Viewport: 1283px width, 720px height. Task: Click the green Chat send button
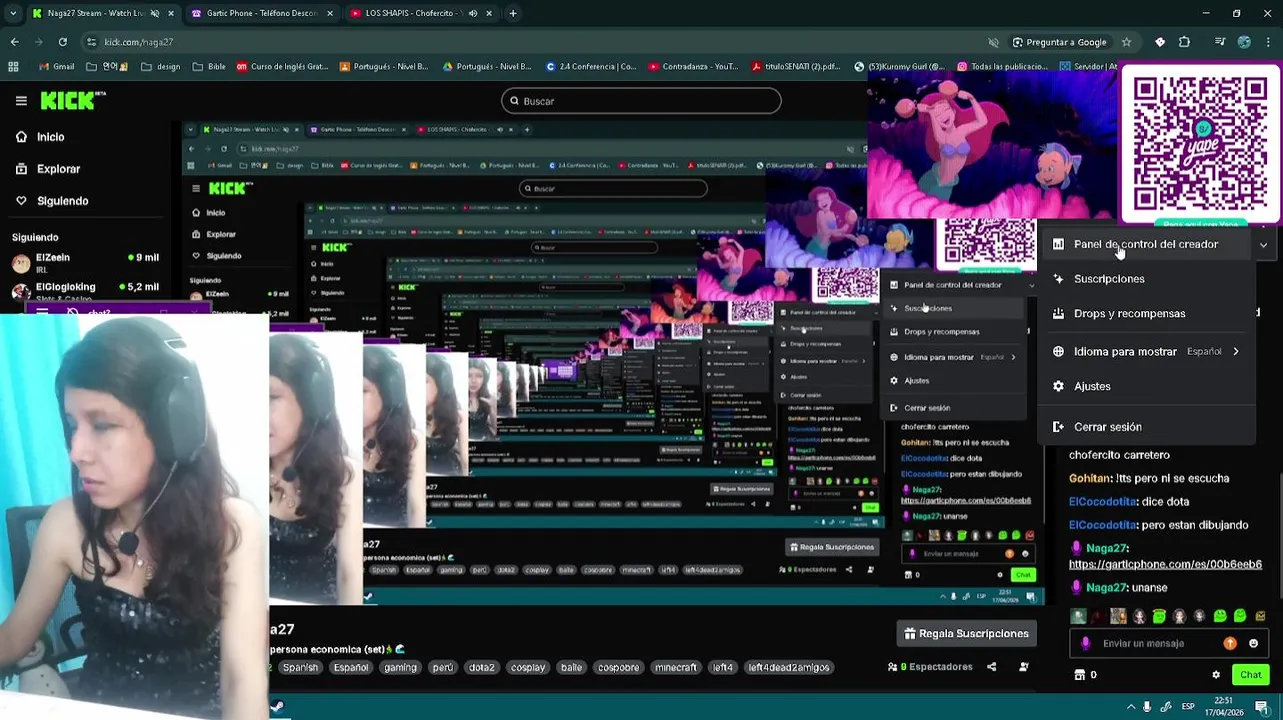pyautogui.click(x=1250, y=675)
